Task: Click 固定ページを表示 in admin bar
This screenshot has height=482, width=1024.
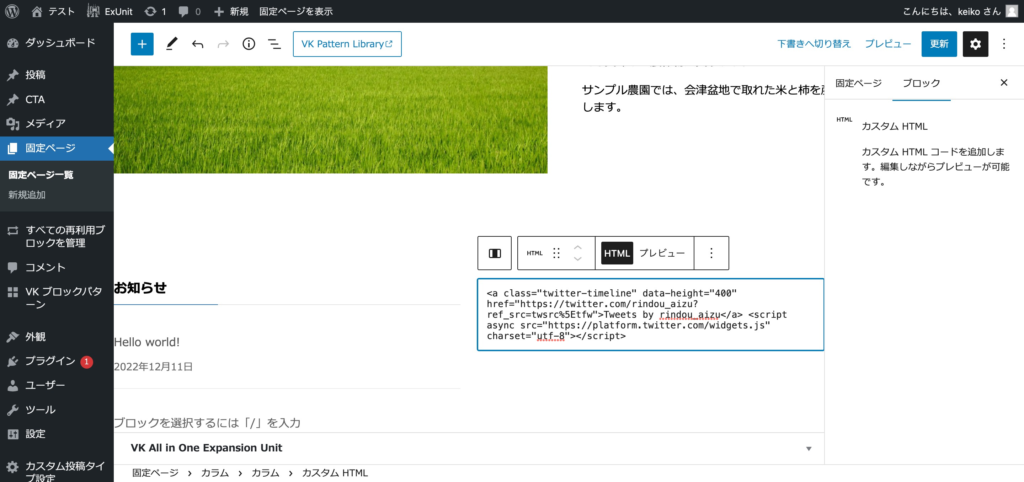Action: click(295, 11)
